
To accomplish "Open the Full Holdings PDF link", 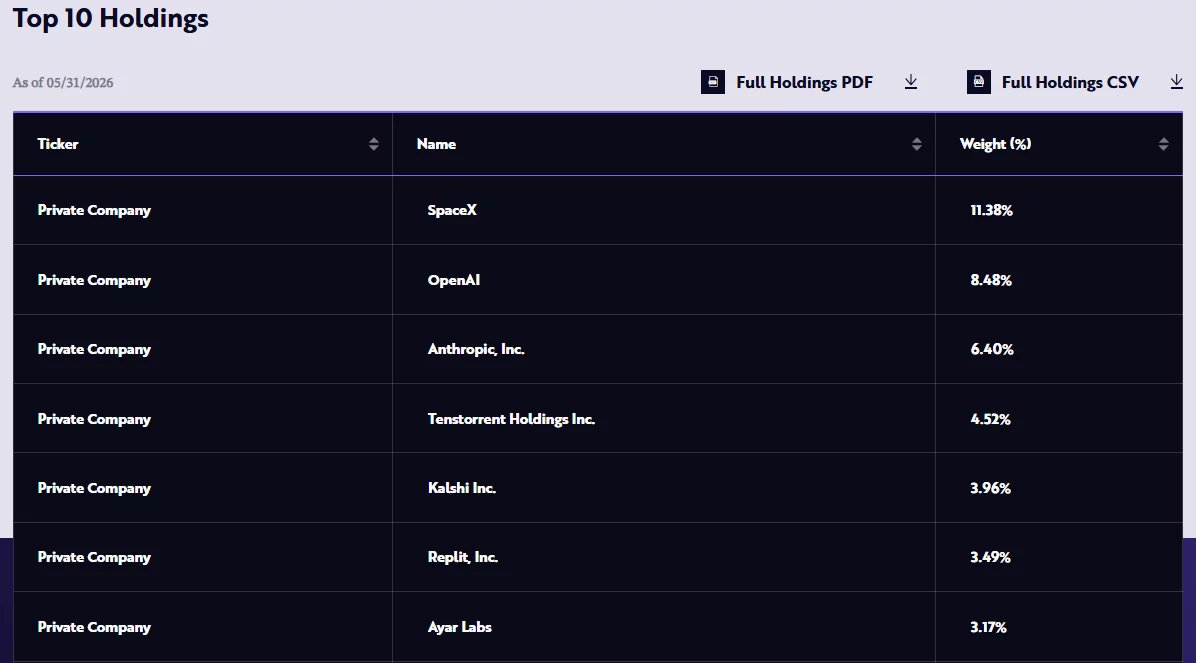I will 804,82.
